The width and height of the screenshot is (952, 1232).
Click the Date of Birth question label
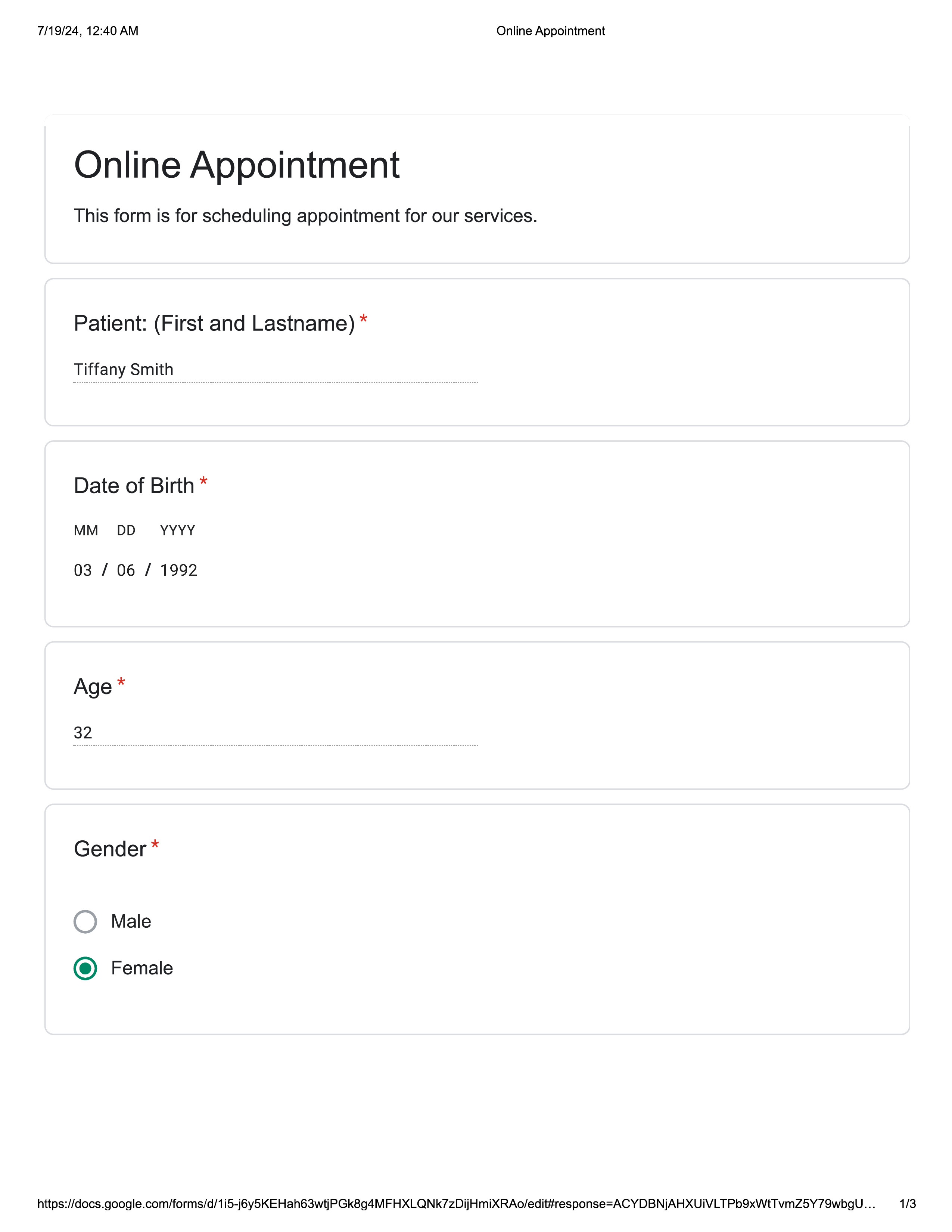pyautogui.click(x=134, y=486)
